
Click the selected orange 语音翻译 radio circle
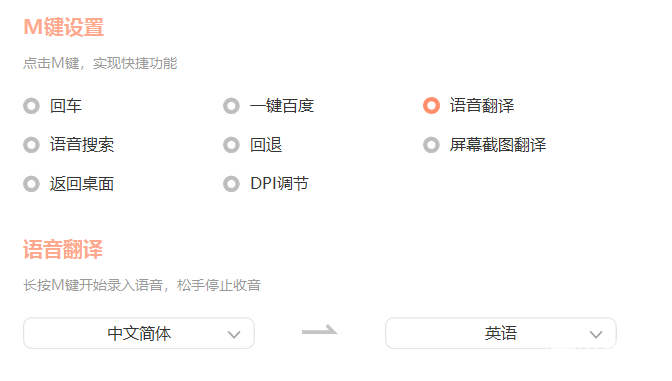pos(431,106)
